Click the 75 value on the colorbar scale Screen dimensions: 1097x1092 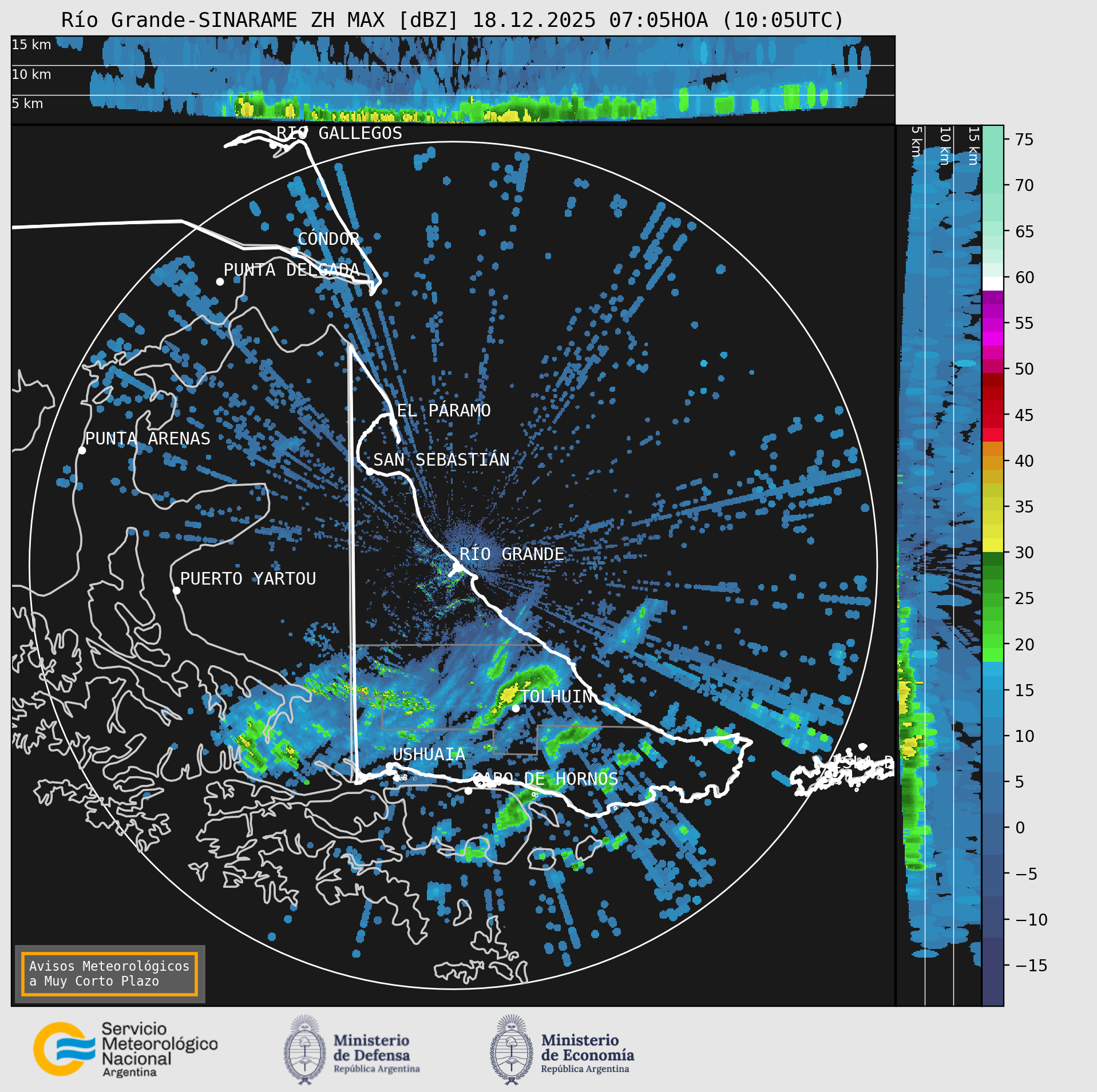1024,140
